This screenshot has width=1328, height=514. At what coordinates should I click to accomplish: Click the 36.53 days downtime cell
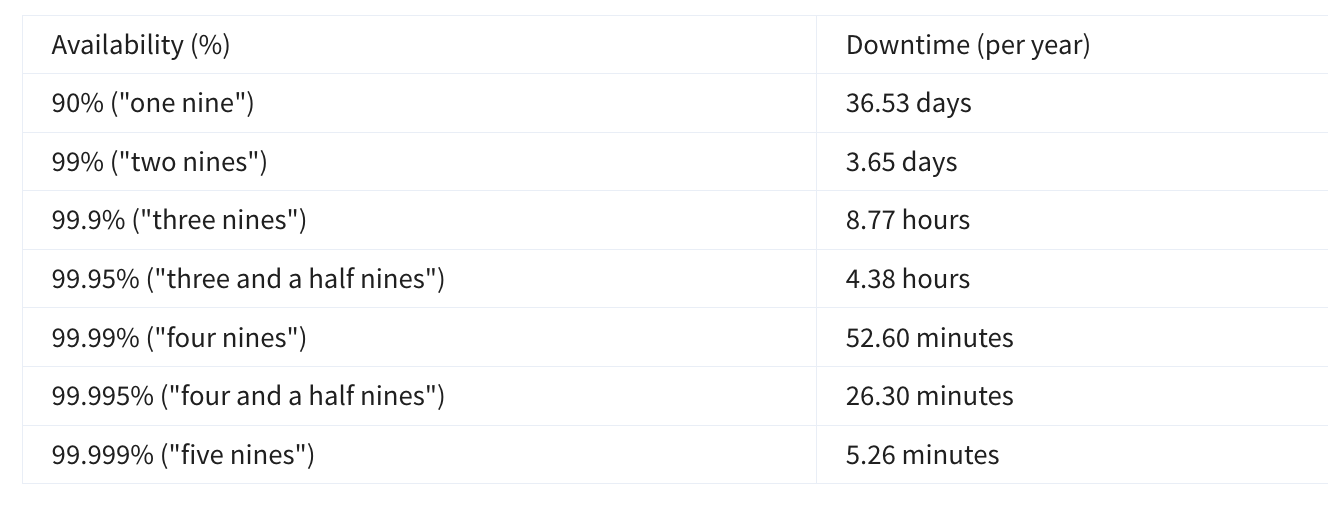[x=908, y=103]
